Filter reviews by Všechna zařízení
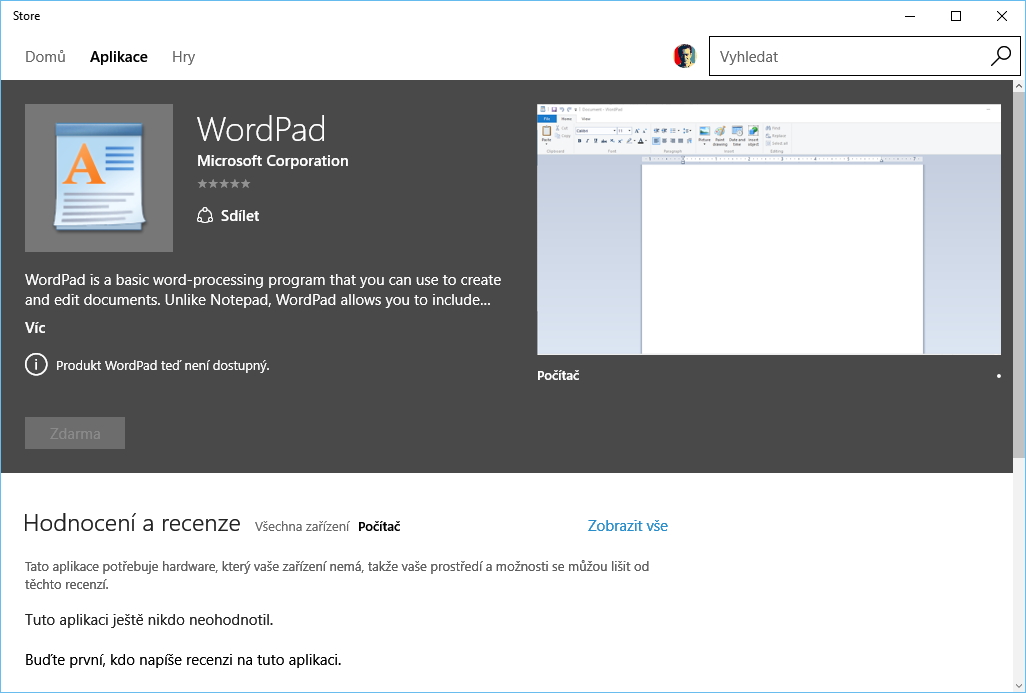 302,526
